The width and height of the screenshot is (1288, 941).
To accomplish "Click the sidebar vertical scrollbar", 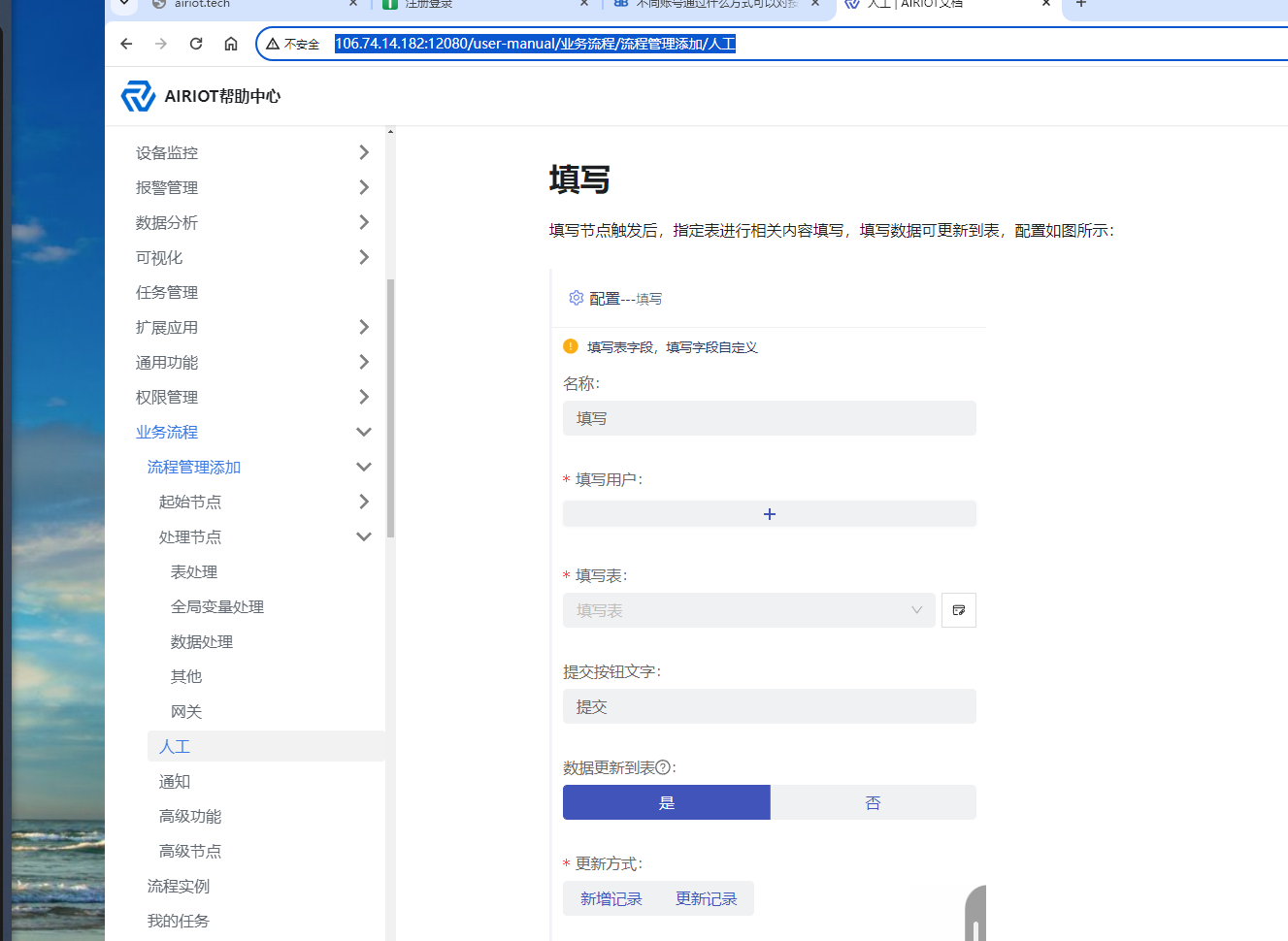I will (x=390, y=407).
